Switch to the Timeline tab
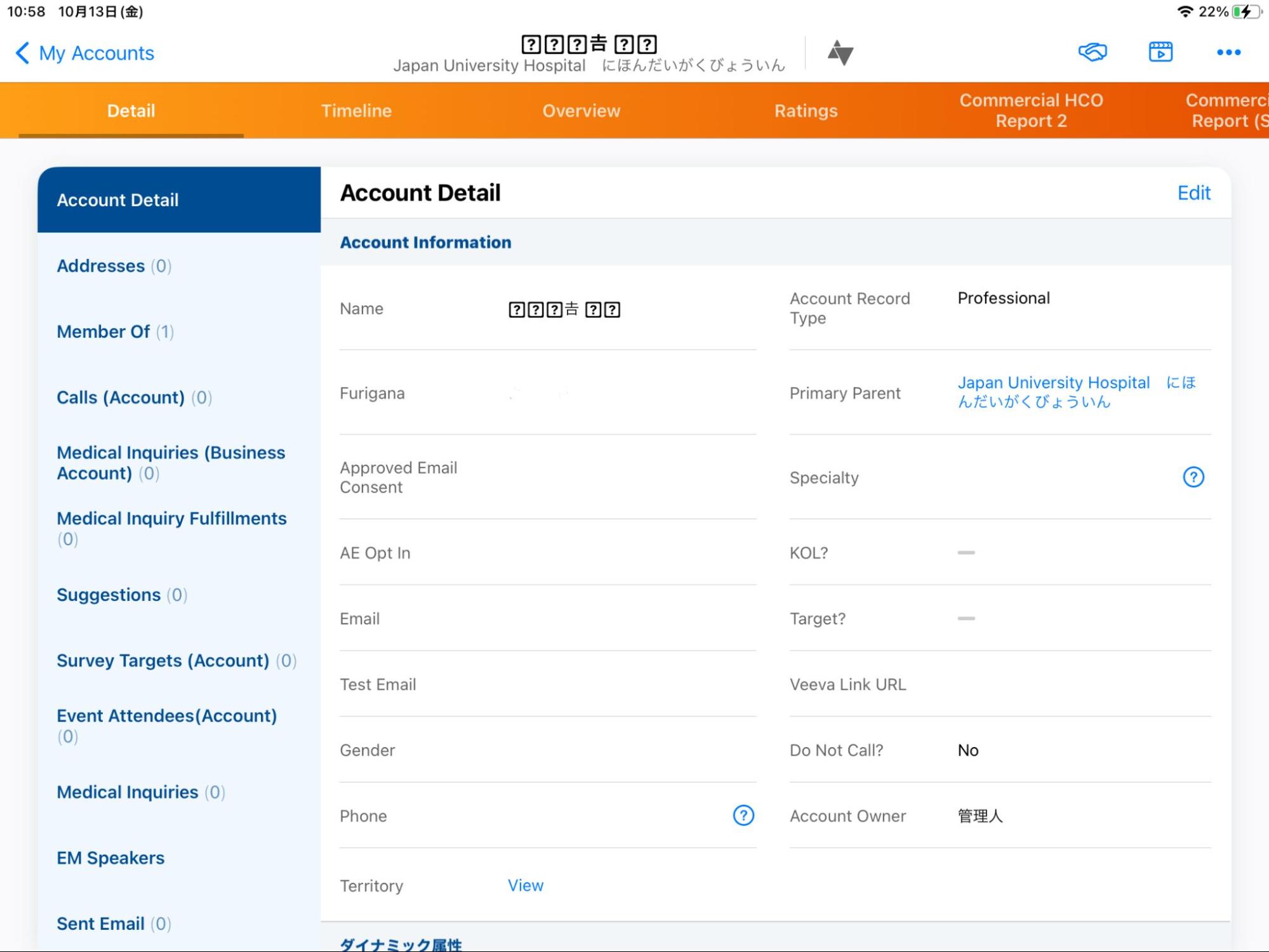The image size is (1269, 952). tap(356, 111)
